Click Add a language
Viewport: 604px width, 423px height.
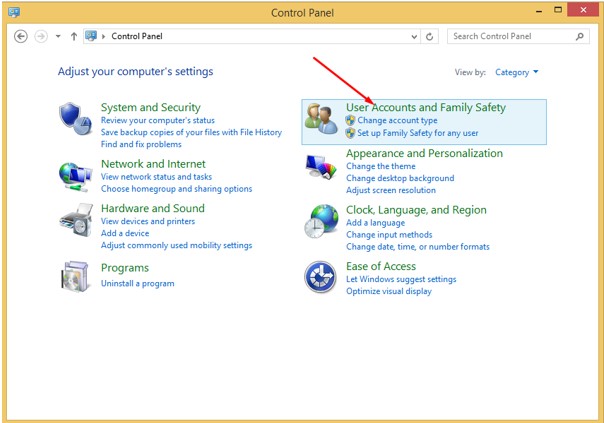point(375,223)
